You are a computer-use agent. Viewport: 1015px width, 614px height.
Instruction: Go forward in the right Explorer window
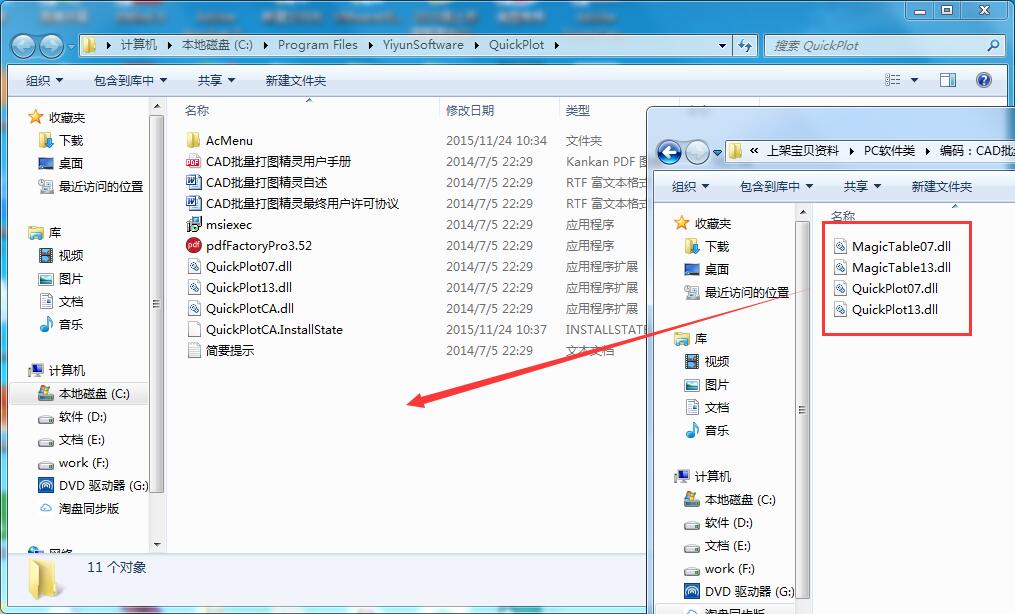[x=697, y=153]
